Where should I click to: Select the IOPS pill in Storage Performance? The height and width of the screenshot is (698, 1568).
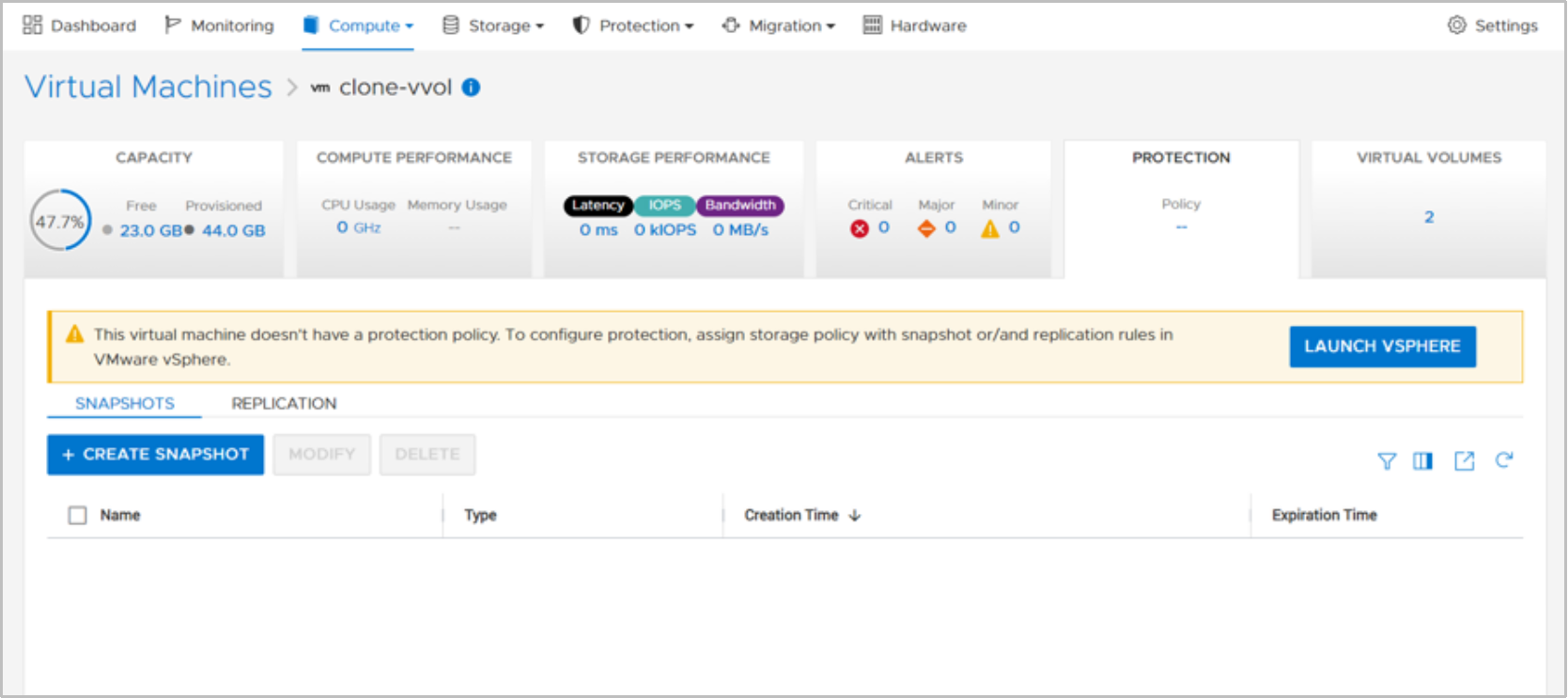point(664,206)
